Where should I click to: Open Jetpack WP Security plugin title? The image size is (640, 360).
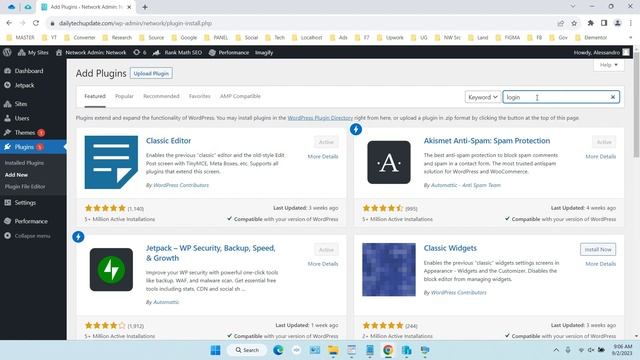click(x=211, y=253)
